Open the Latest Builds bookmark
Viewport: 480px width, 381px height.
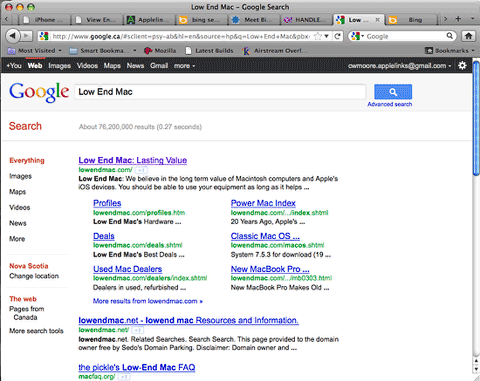click(209, 51)
